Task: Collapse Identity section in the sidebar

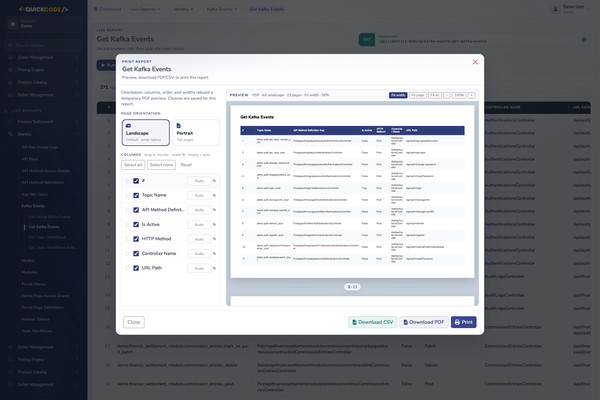Action: (43, 134)
